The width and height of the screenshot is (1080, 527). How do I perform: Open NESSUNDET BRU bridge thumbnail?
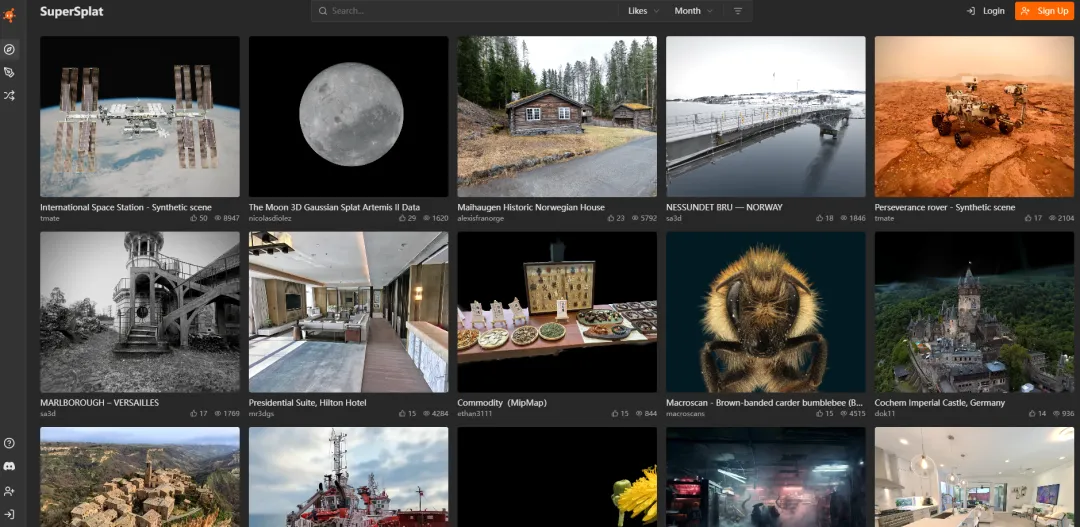point(766,116)
